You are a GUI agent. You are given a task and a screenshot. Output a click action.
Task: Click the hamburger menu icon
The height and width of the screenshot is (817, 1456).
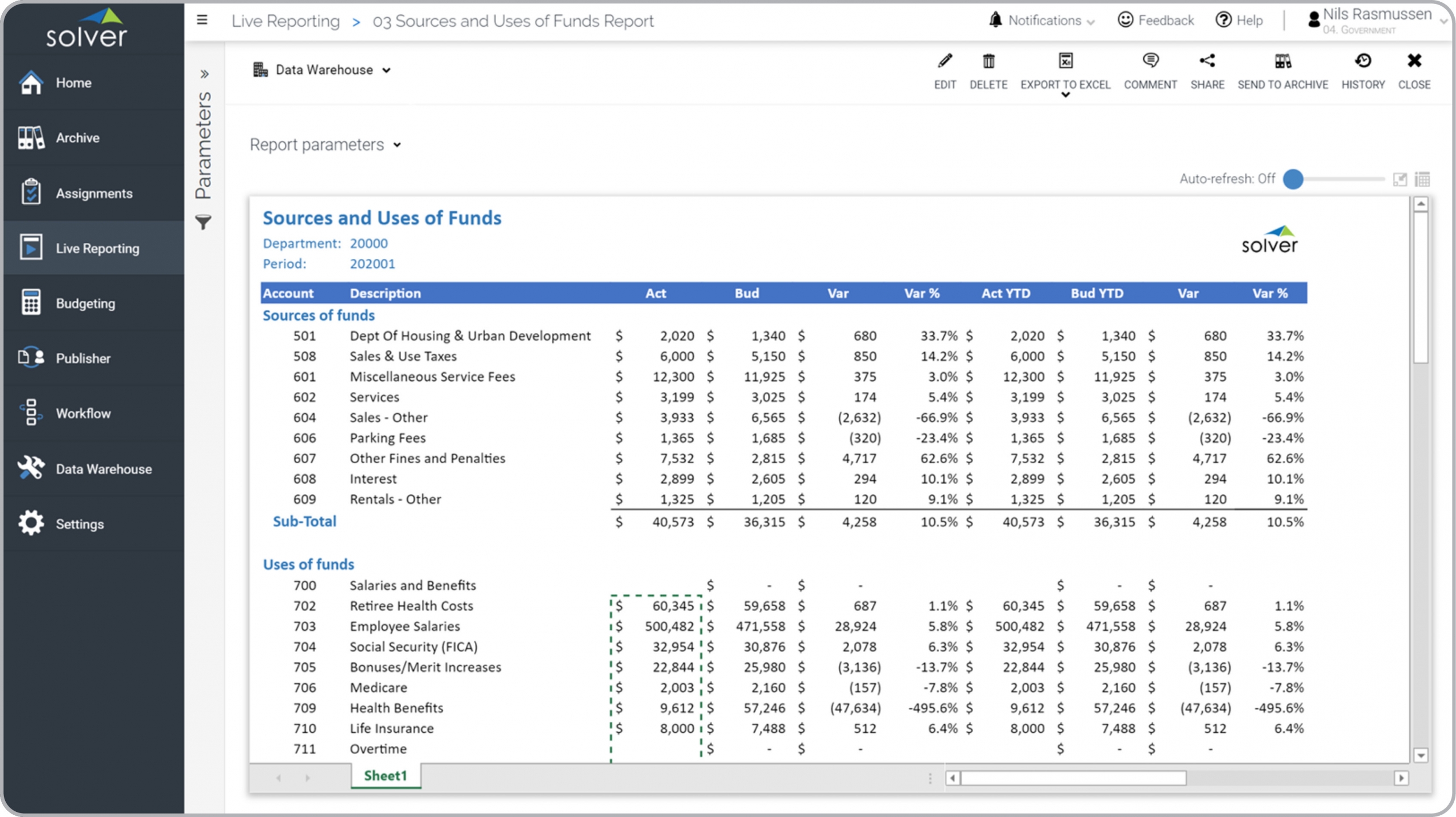click(202, 20)
